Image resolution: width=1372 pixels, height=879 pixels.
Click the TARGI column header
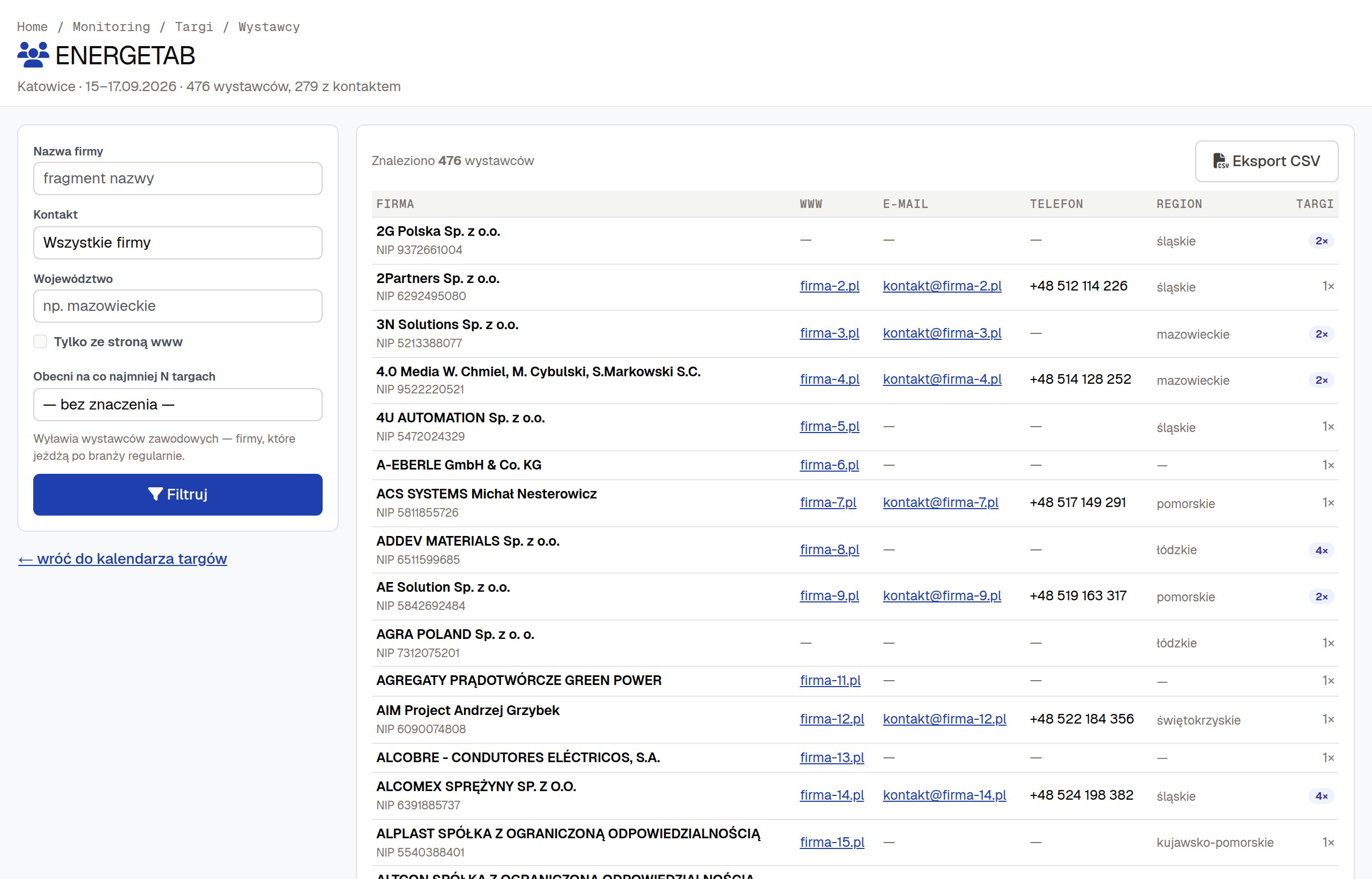click(x=1314, y=204)
